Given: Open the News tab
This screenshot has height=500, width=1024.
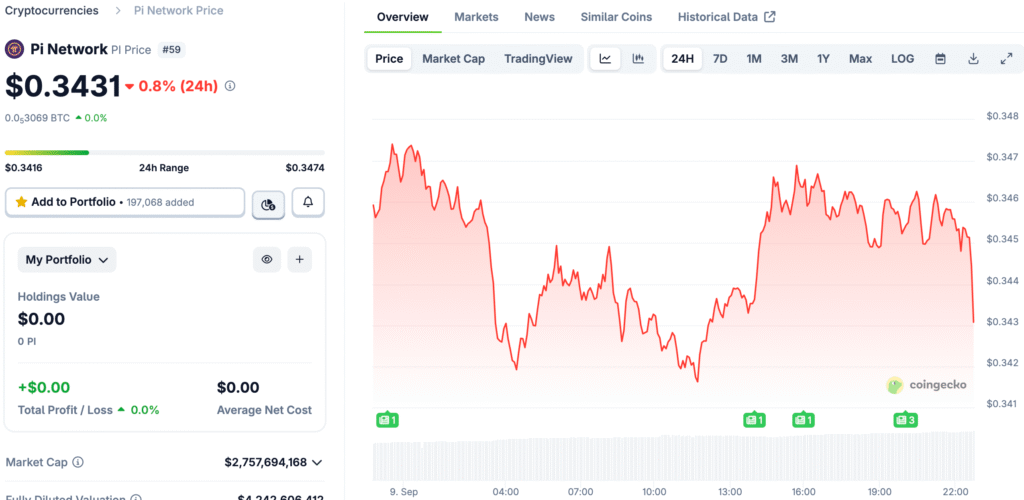Looking at the screenshot, I should (539, 17).
